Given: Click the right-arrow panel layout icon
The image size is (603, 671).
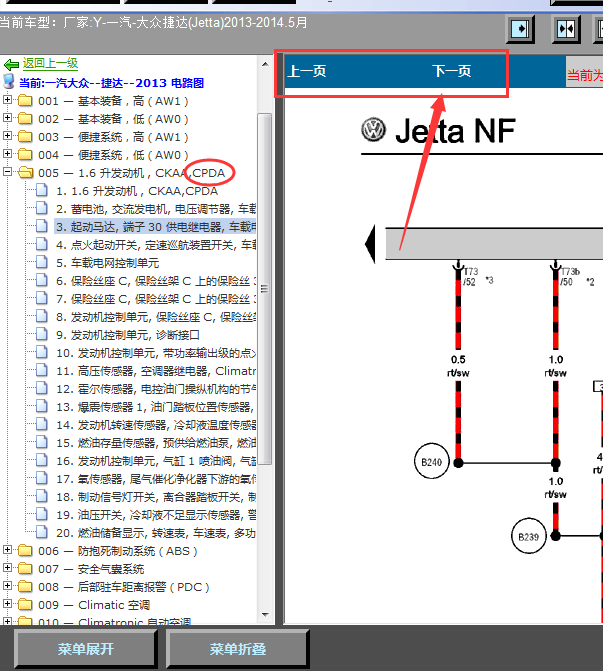Looking at the screenshot, I should (x=520, y=29).
